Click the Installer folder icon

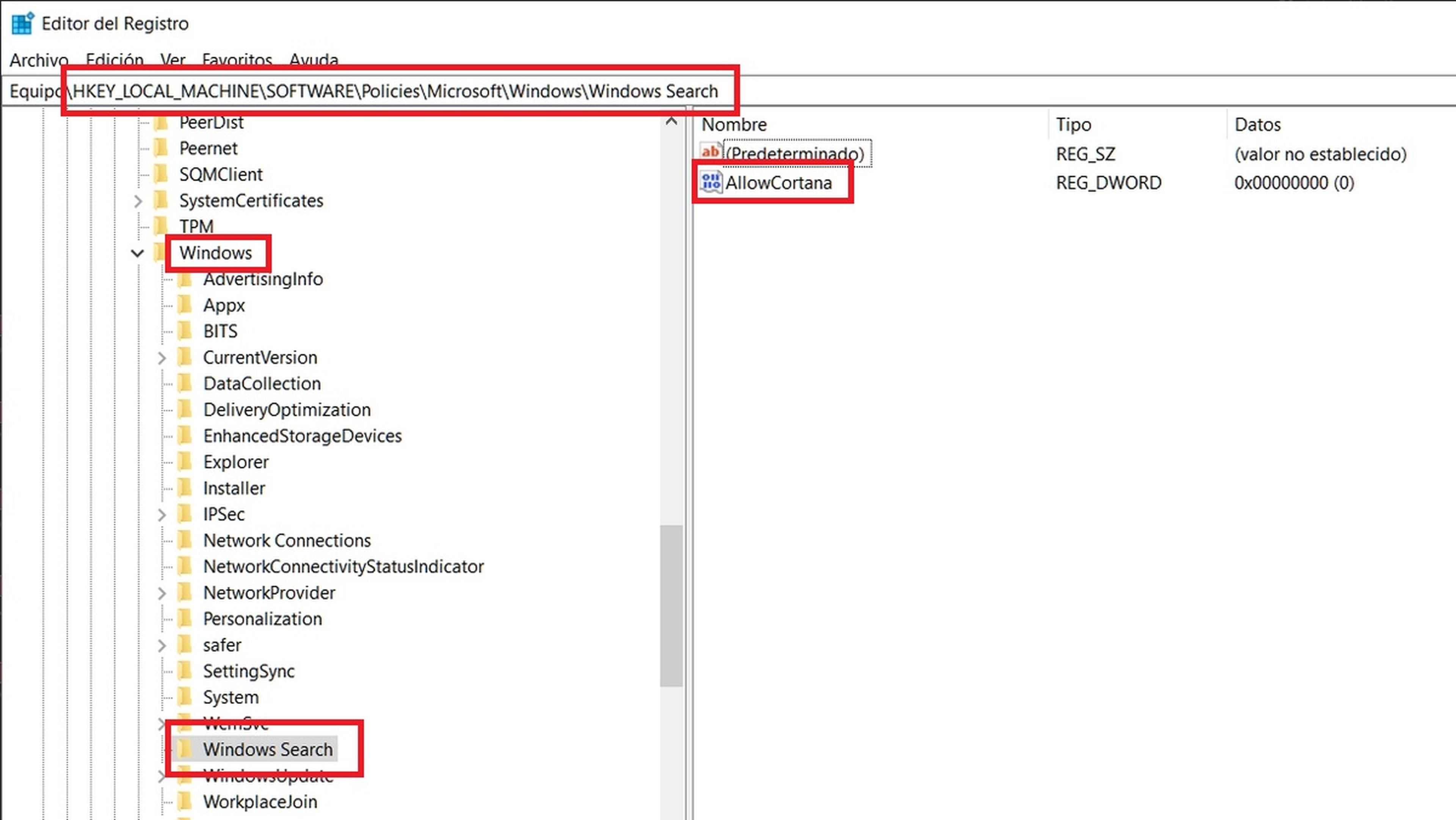coord(185,488)
